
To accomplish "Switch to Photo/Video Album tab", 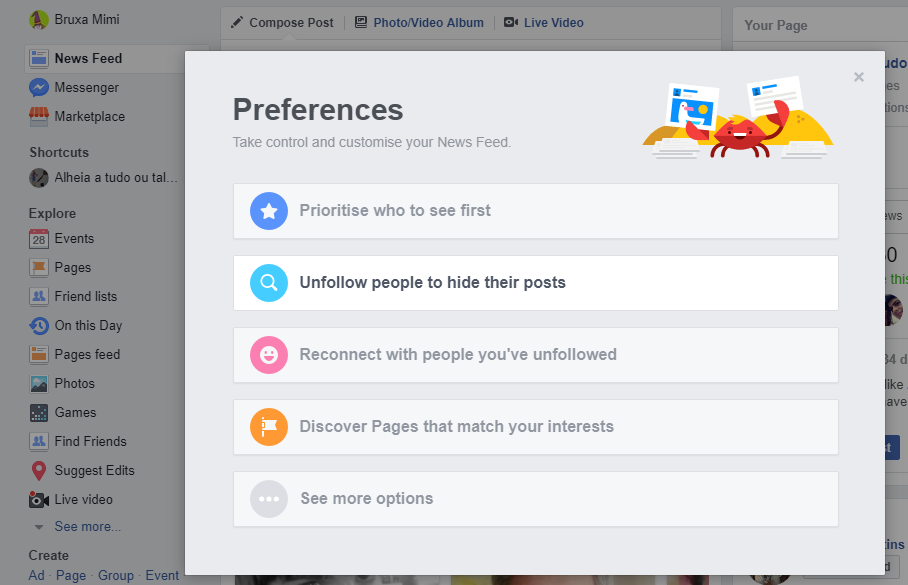I will [x=419, y=22].
